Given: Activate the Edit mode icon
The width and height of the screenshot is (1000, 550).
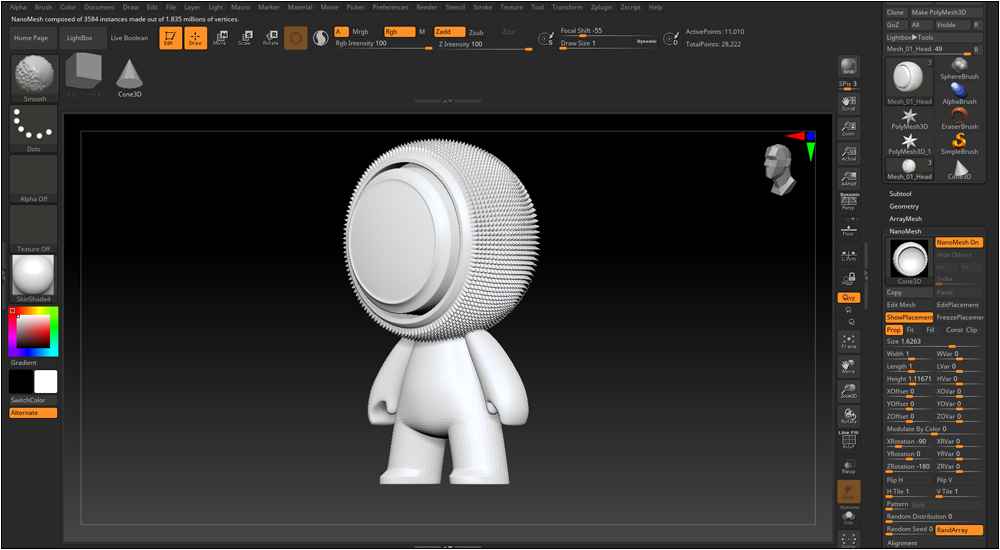Looking at the screenshot, I should click(x=169, y=38).
